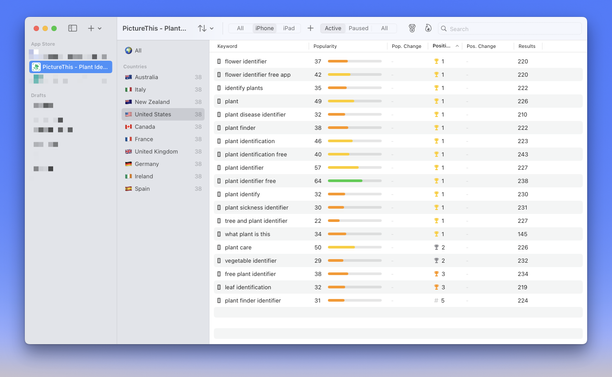Open the inspector badge icon in toolbar

pyautogui.click(x=412, y=28)
